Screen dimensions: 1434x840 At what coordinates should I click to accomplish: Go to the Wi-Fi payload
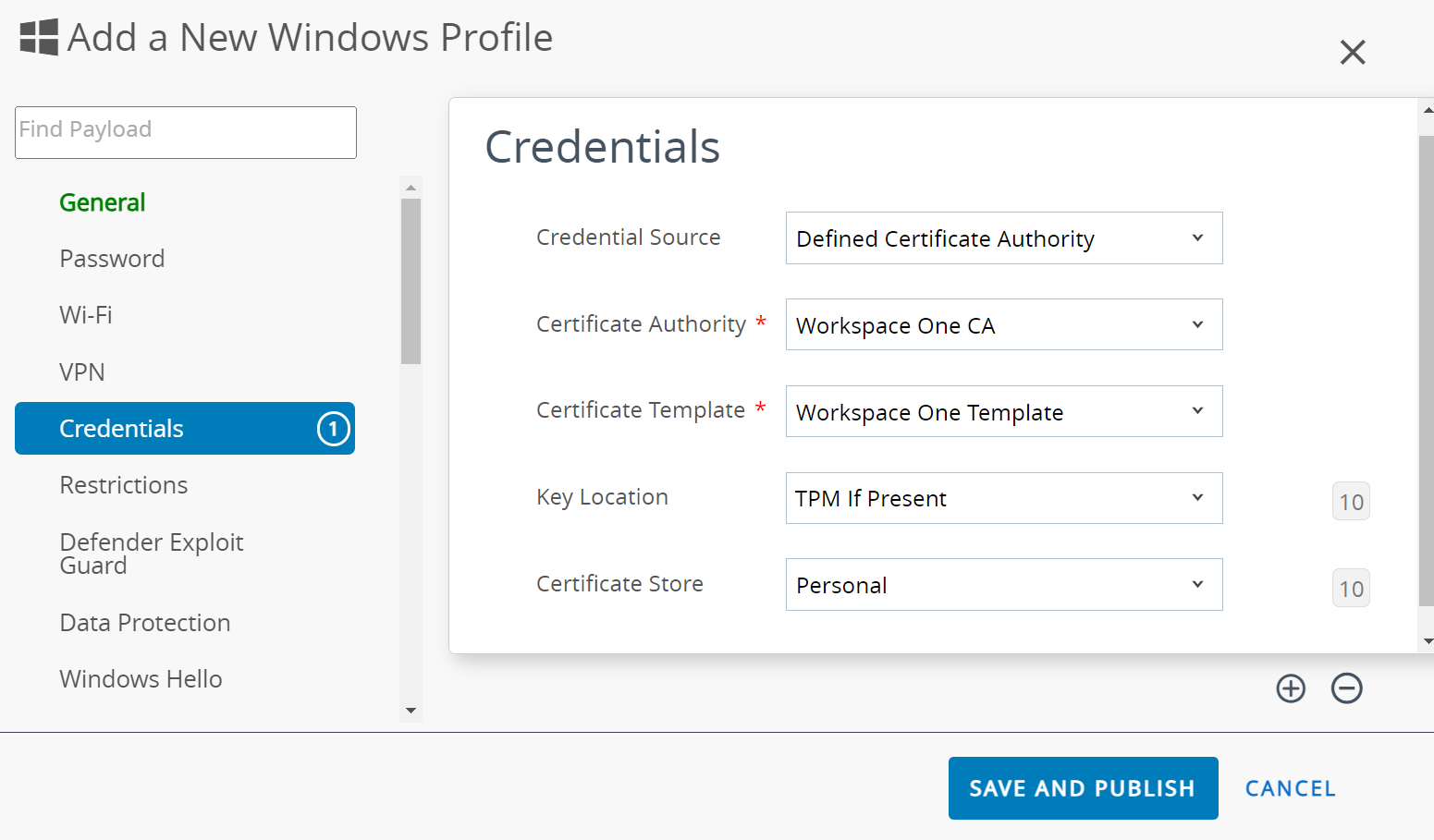tap(86, 315)
